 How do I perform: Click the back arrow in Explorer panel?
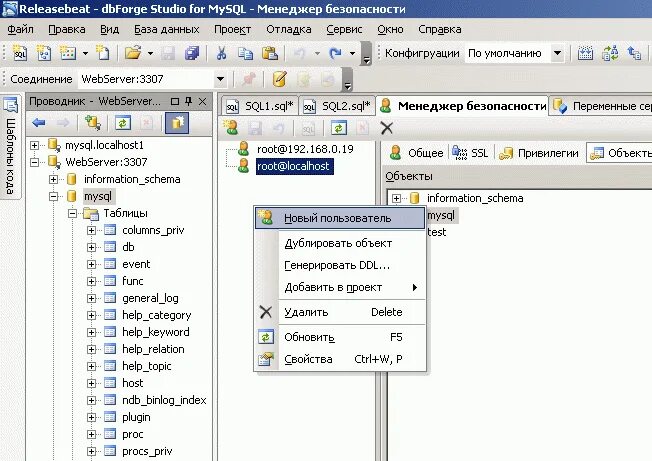point(39,123)
